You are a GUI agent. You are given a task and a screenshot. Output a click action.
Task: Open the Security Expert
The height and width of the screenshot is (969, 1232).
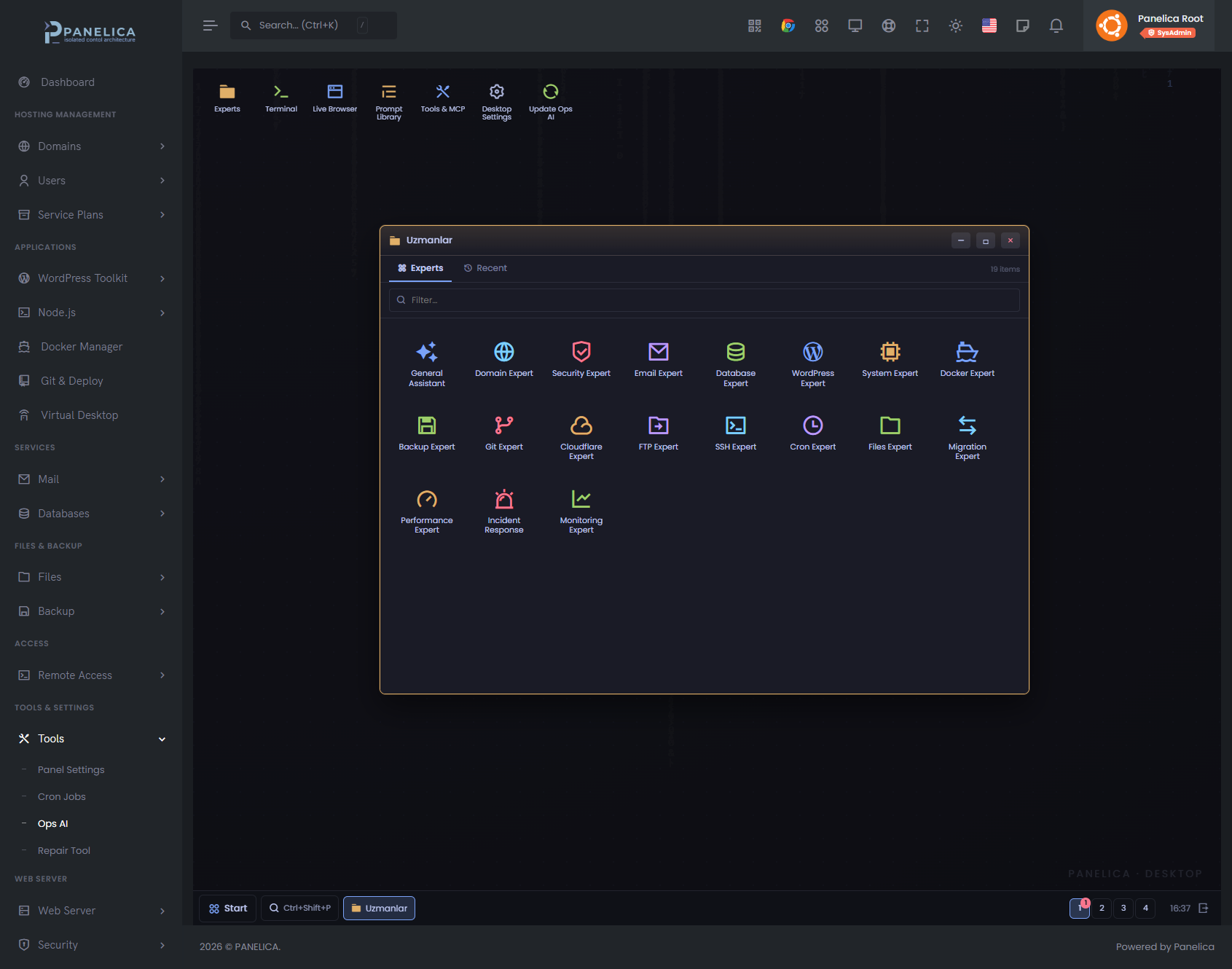tap(581, 360)
